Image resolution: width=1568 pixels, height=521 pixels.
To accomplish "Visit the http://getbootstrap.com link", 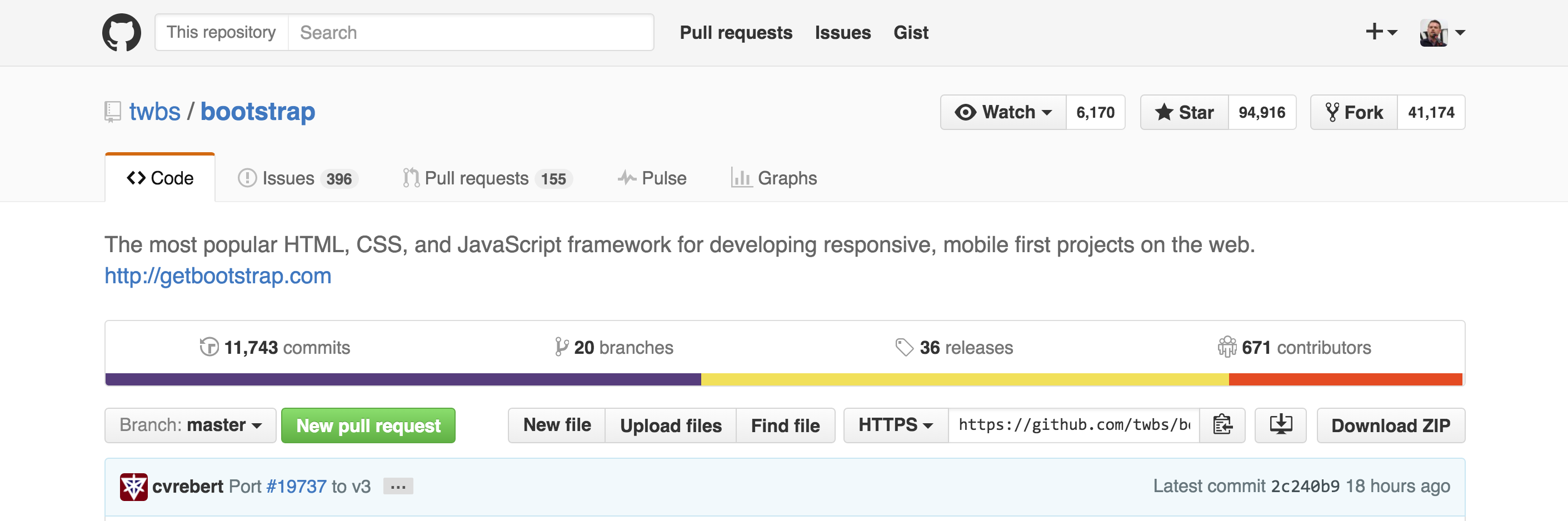I will [218, 275].
